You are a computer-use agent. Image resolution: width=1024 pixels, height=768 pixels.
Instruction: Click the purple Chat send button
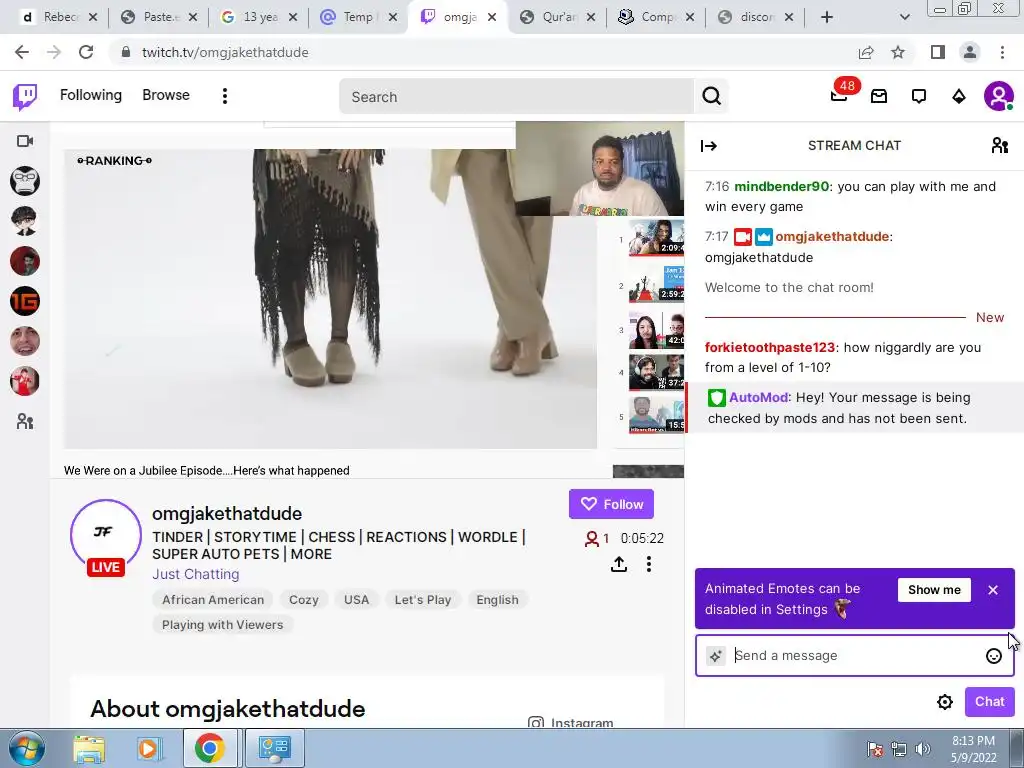pyautogui.click(x=989, y=701)
